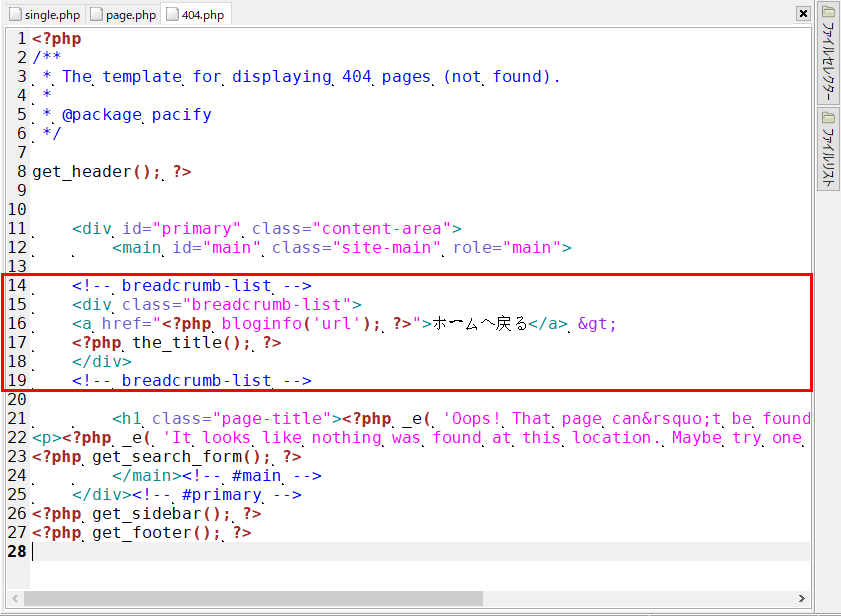Screen dimensions: 841x616
Task: Click line number 10 in gutter
Action: coord(17,209)
